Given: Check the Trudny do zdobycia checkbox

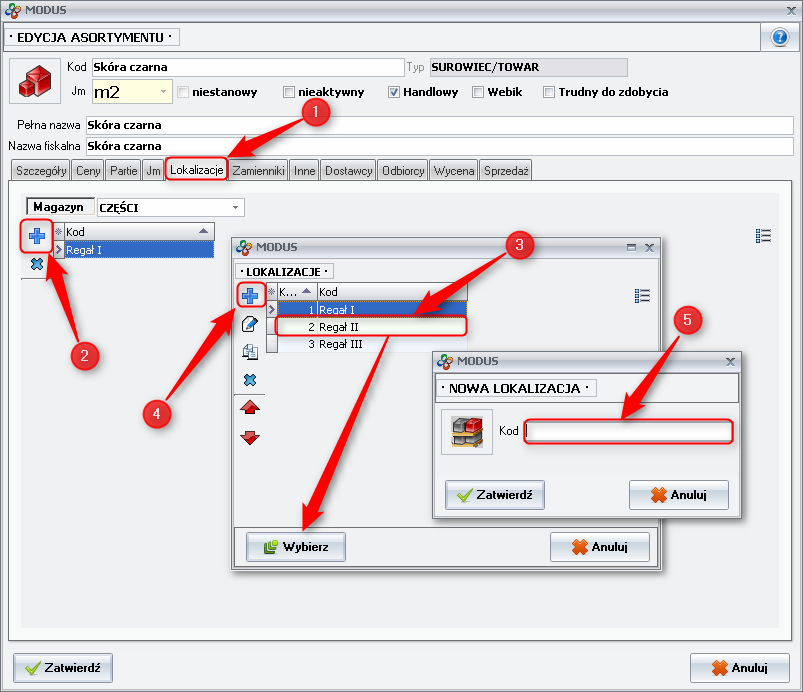Looking at the screenshot, I should point(549,92).
